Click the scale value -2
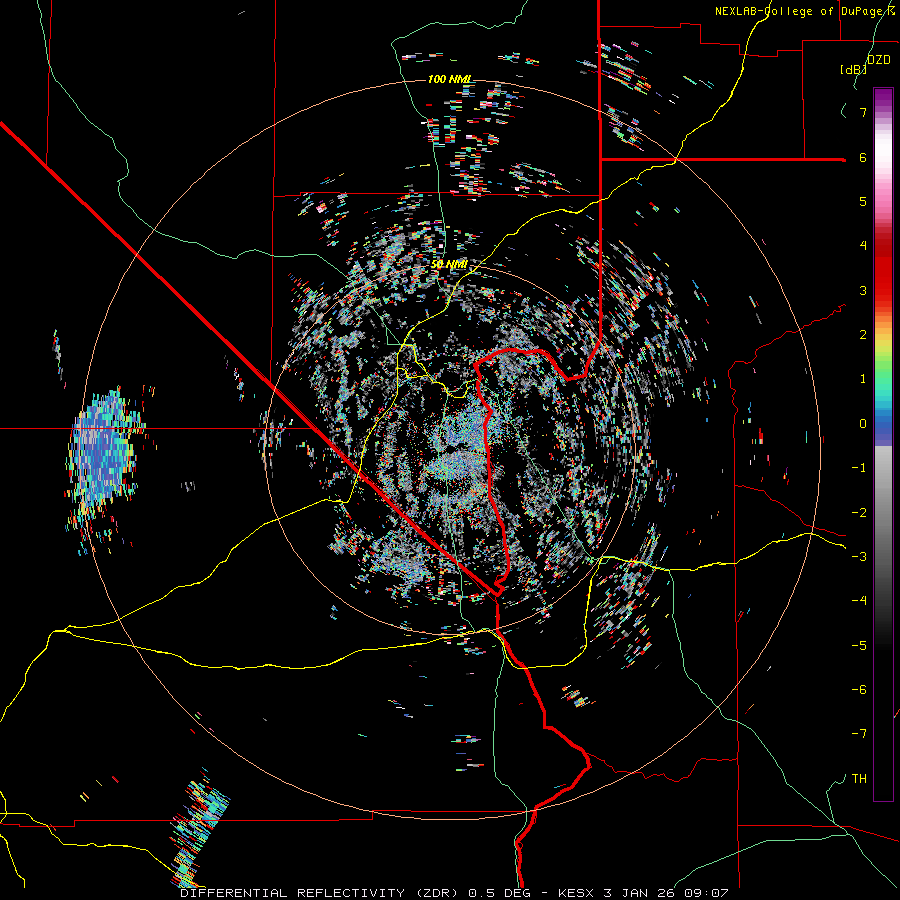Viewport: 900px width, 900px height. coord(859,512)
